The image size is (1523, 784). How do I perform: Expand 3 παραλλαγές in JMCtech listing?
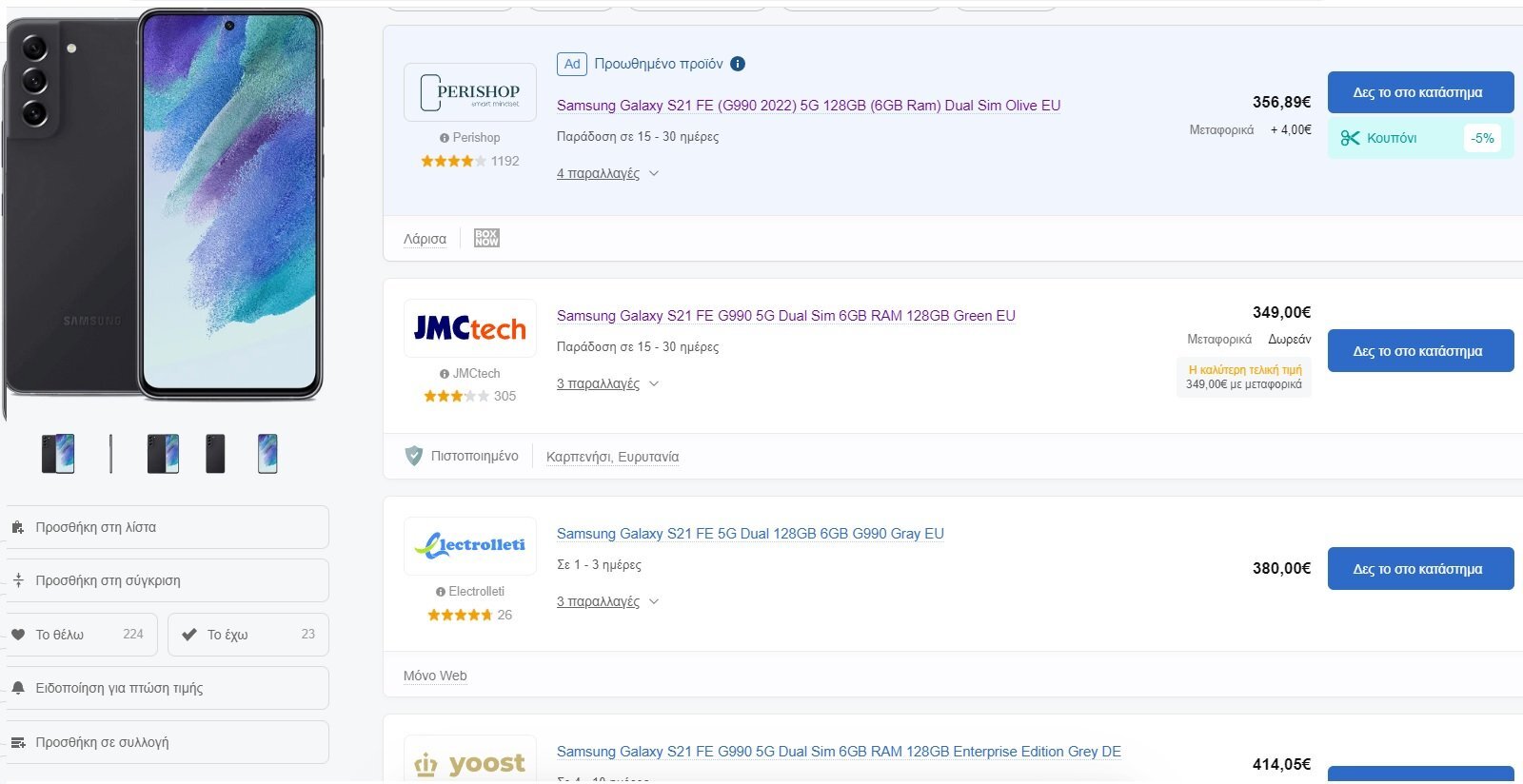pyautogui.click(x=608, y=383)
